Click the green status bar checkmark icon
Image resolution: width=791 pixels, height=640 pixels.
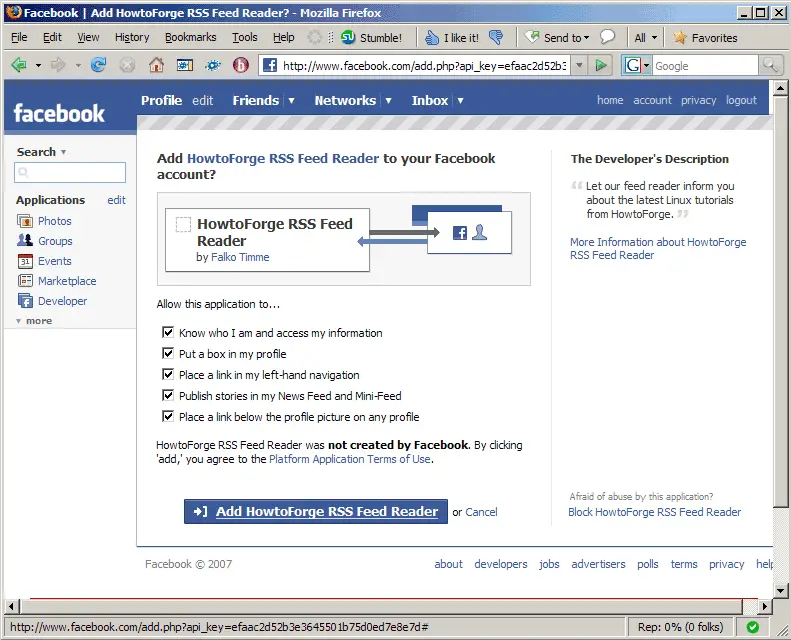click(x=752, y=627)
